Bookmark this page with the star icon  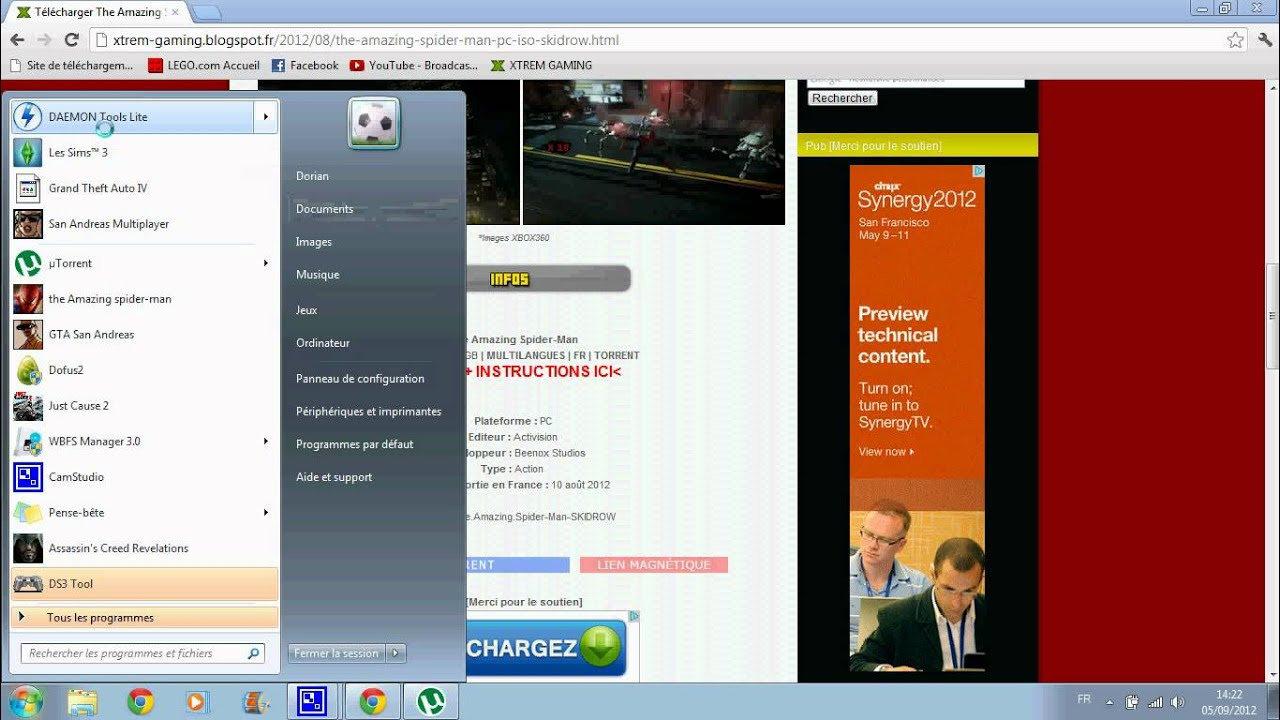pos(1235,40)
